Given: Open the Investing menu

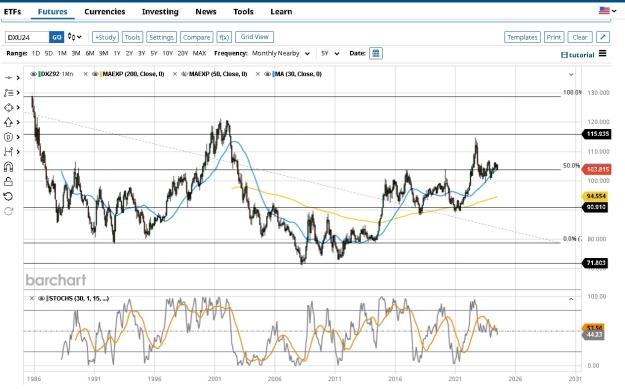Looking at the screenshot, I should (160, 12).
